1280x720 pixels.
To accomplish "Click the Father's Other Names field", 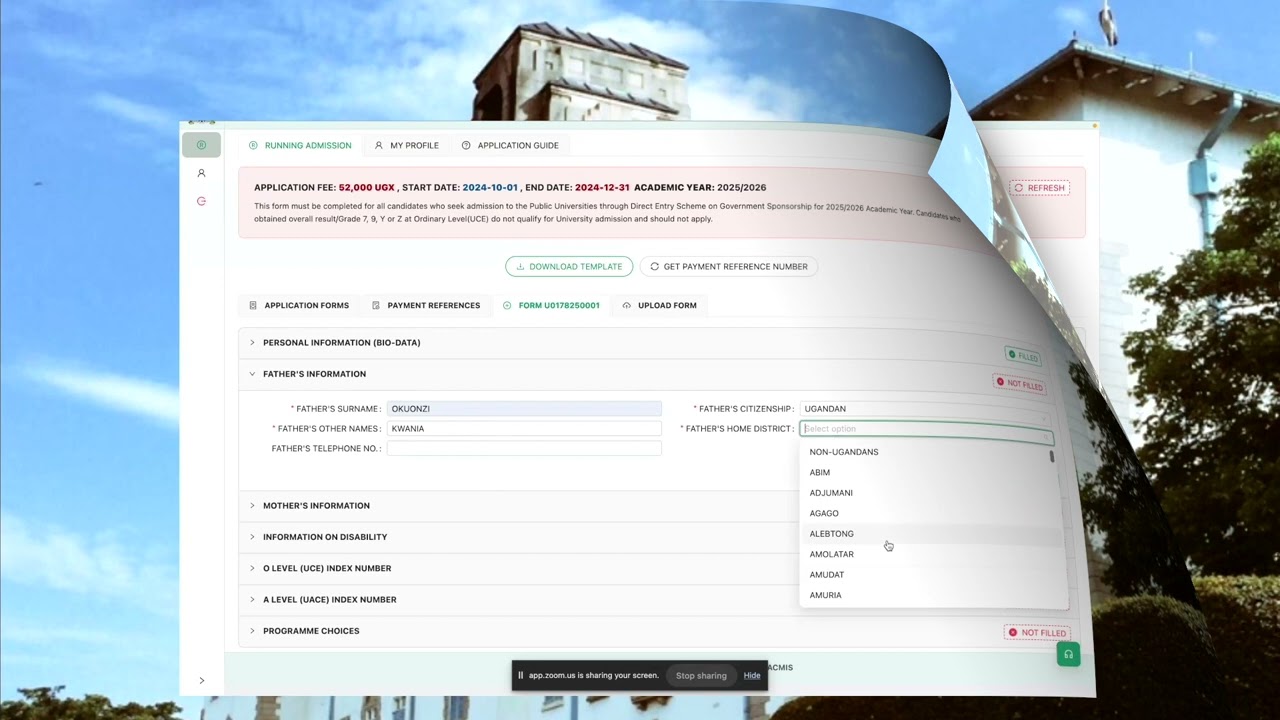I will click(524, 428).
